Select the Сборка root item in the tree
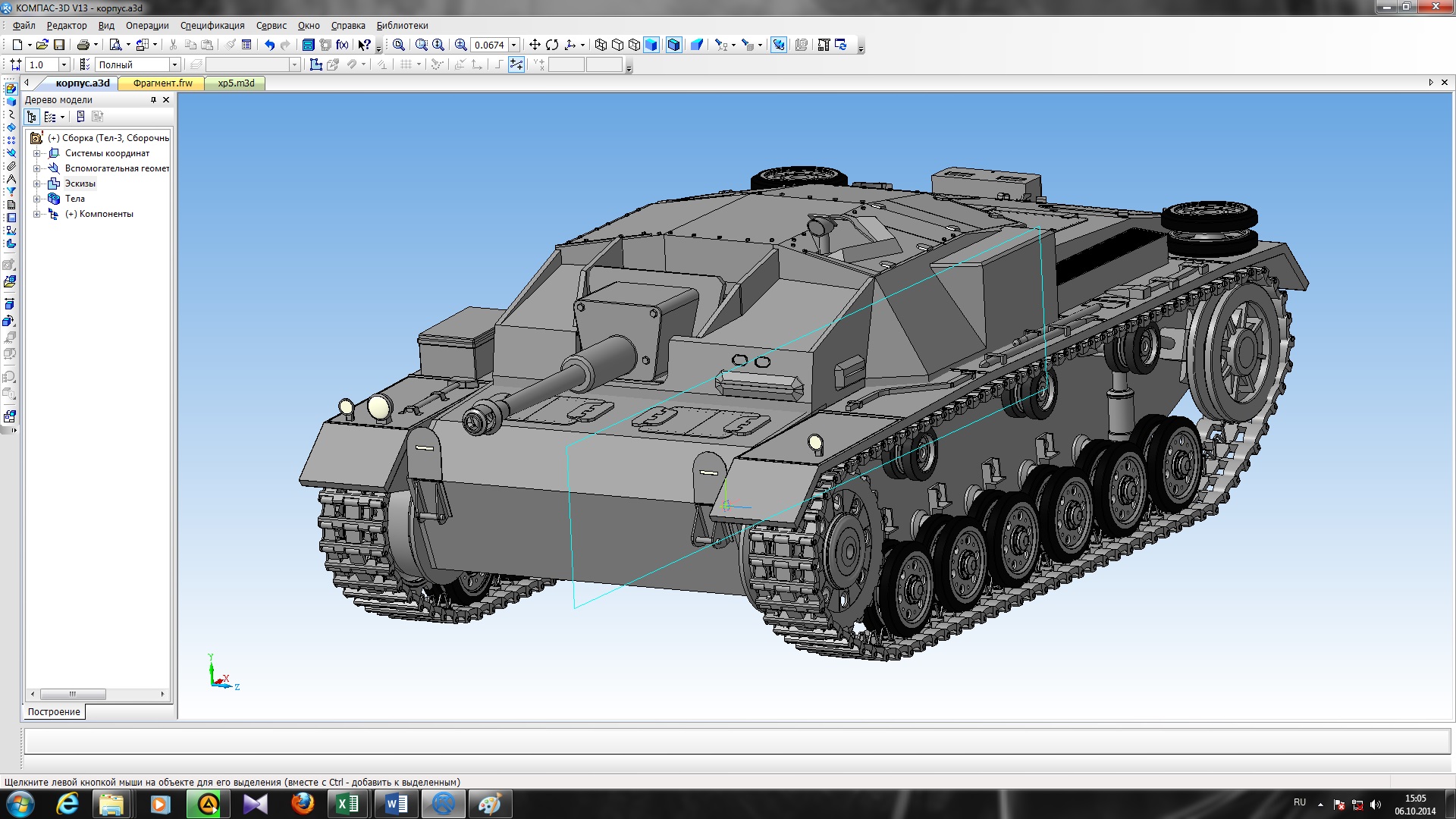The width and height of the screenshot is (1456, 819). [108, 138]
